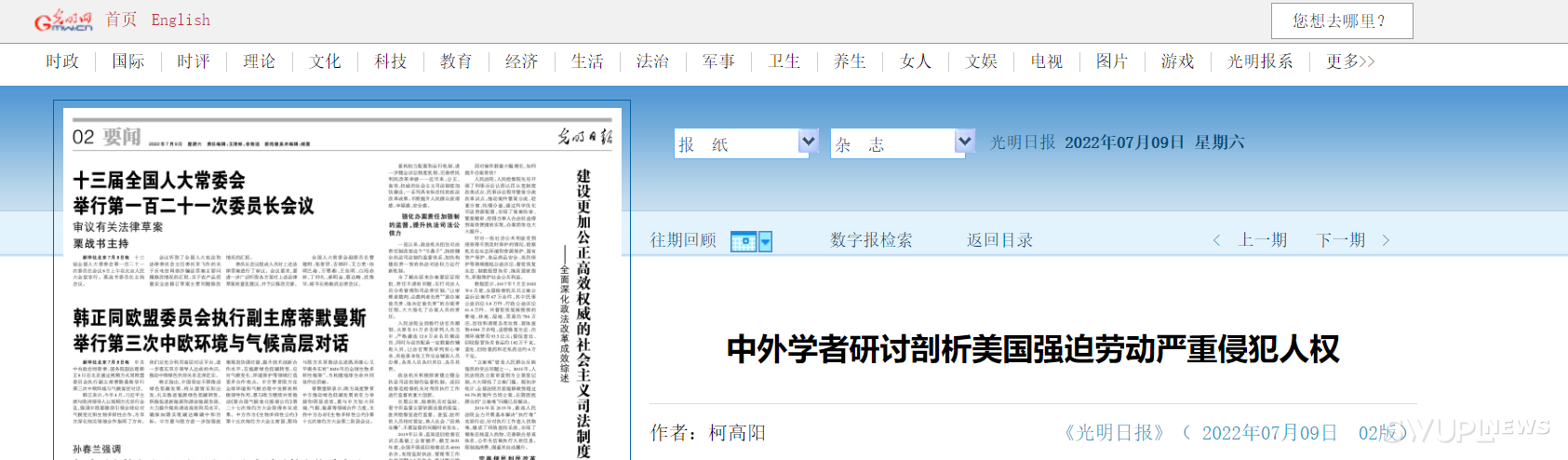Open the 游戏 channel
This screenshot has height=460, width=1568.
point(1178,61)
